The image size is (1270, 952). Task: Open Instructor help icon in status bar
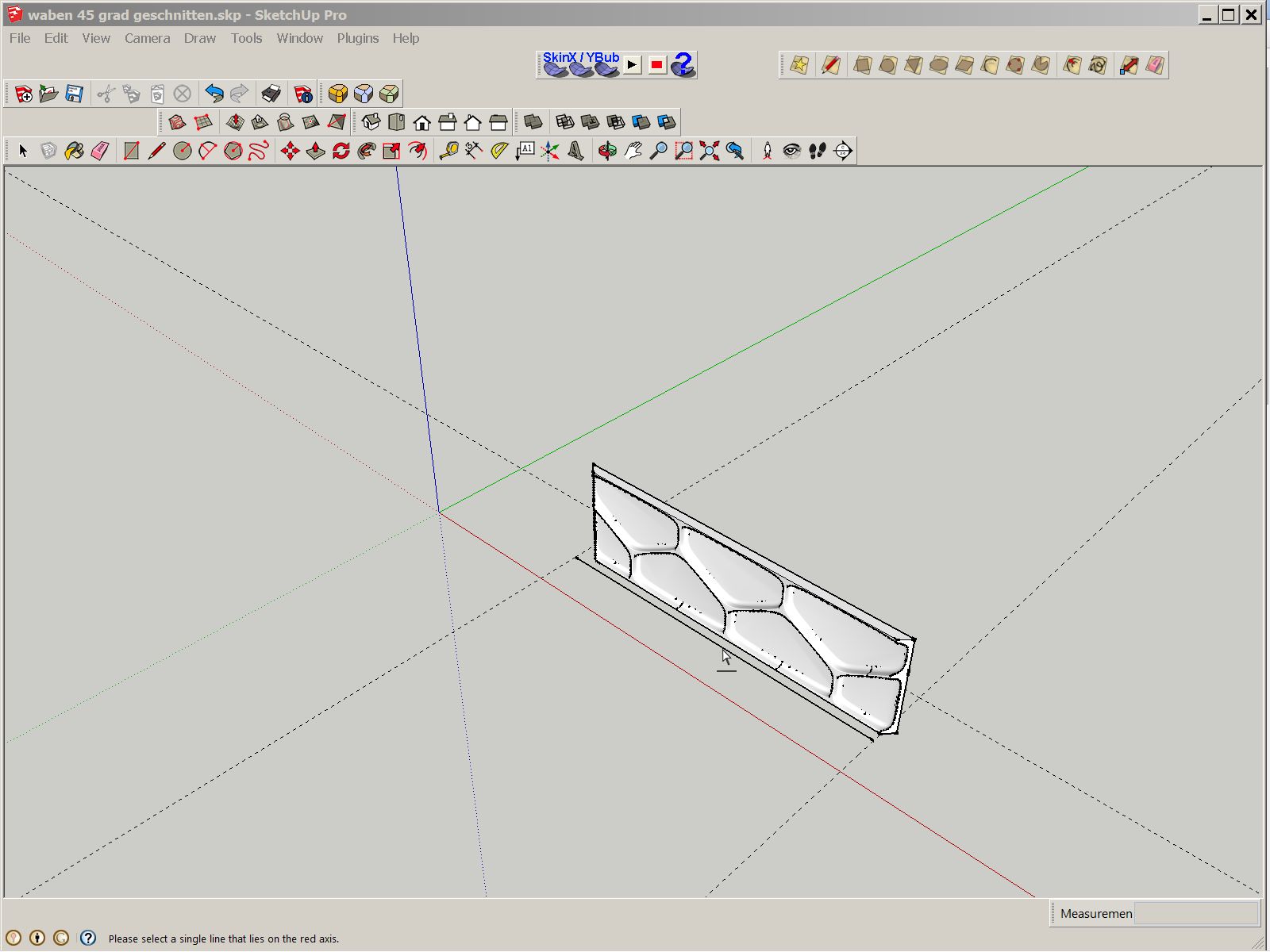(x=88, y=938)
